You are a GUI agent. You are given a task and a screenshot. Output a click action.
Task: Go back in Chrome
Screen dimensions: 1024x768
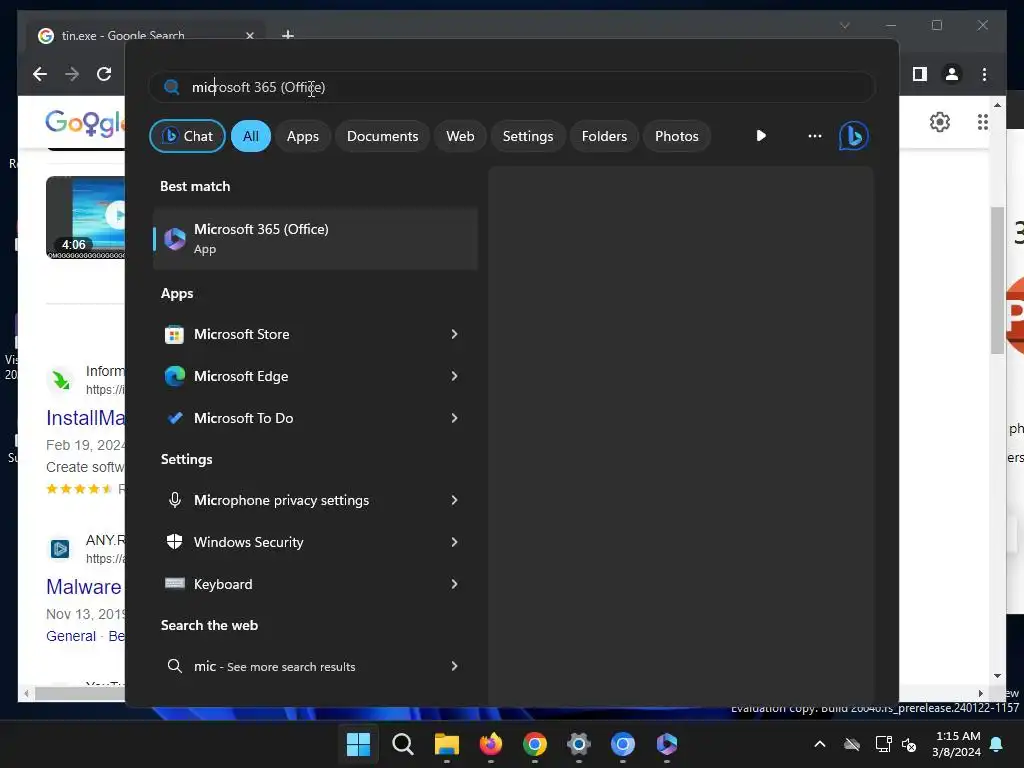[40, 74]
